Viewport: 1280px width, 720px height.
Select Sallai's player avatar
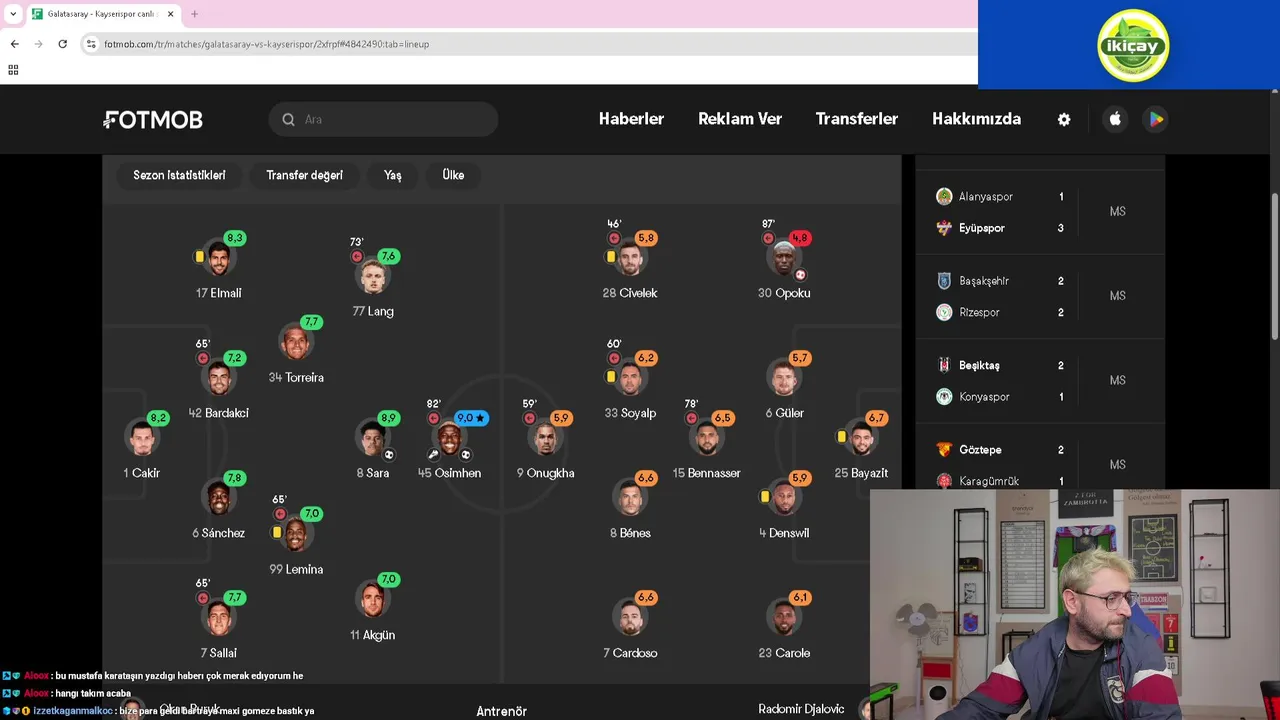pos(218,618)
